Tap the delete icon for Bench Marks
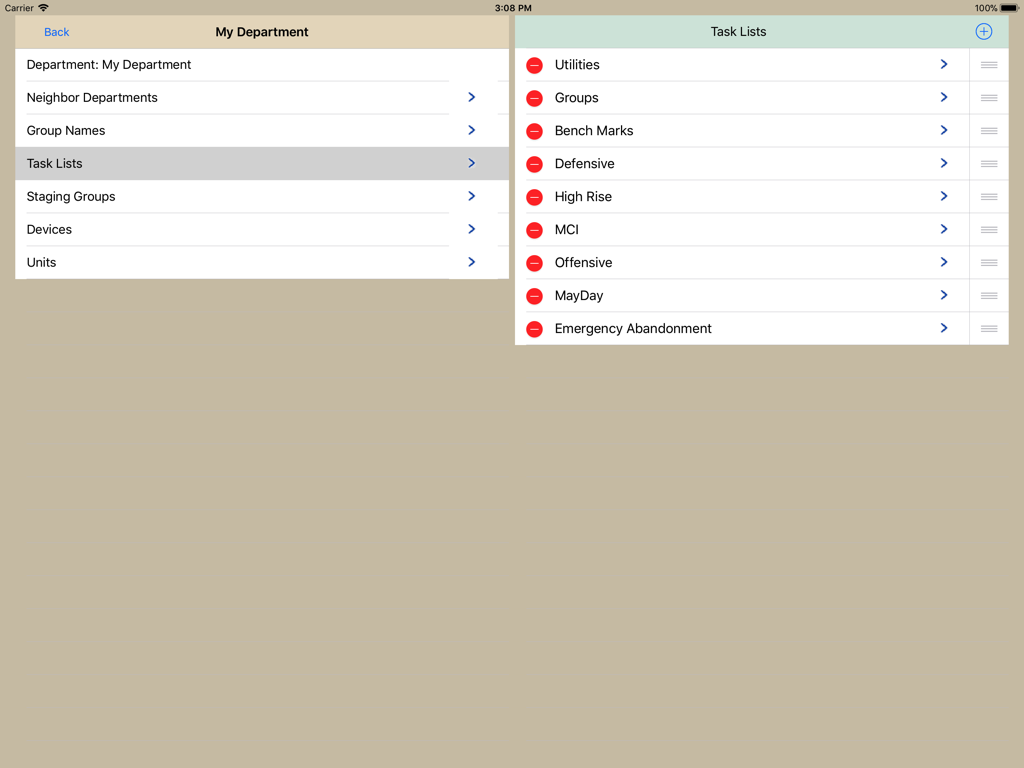Image resolution: width=1024 pixels, height=768 pixels. coord(535,130)
